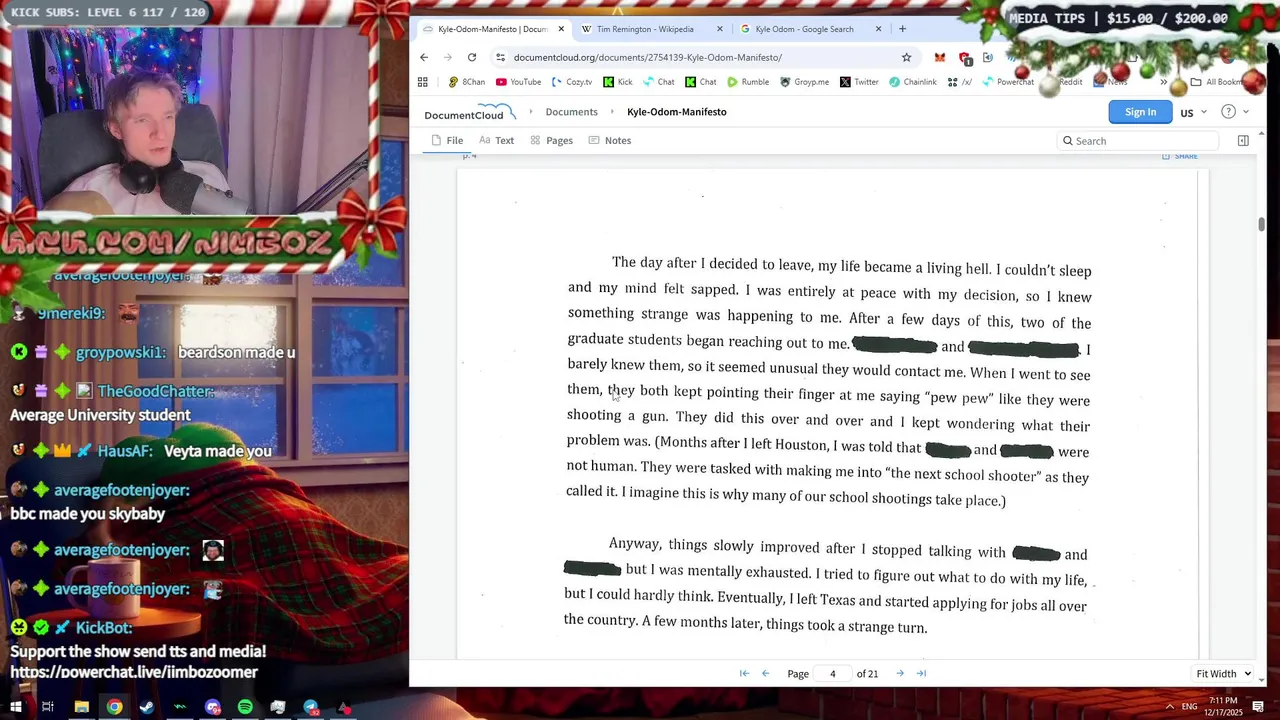Open Windows Task View from the taskbar
Screen dimensions: 1280x720
(x=48, y=707)
